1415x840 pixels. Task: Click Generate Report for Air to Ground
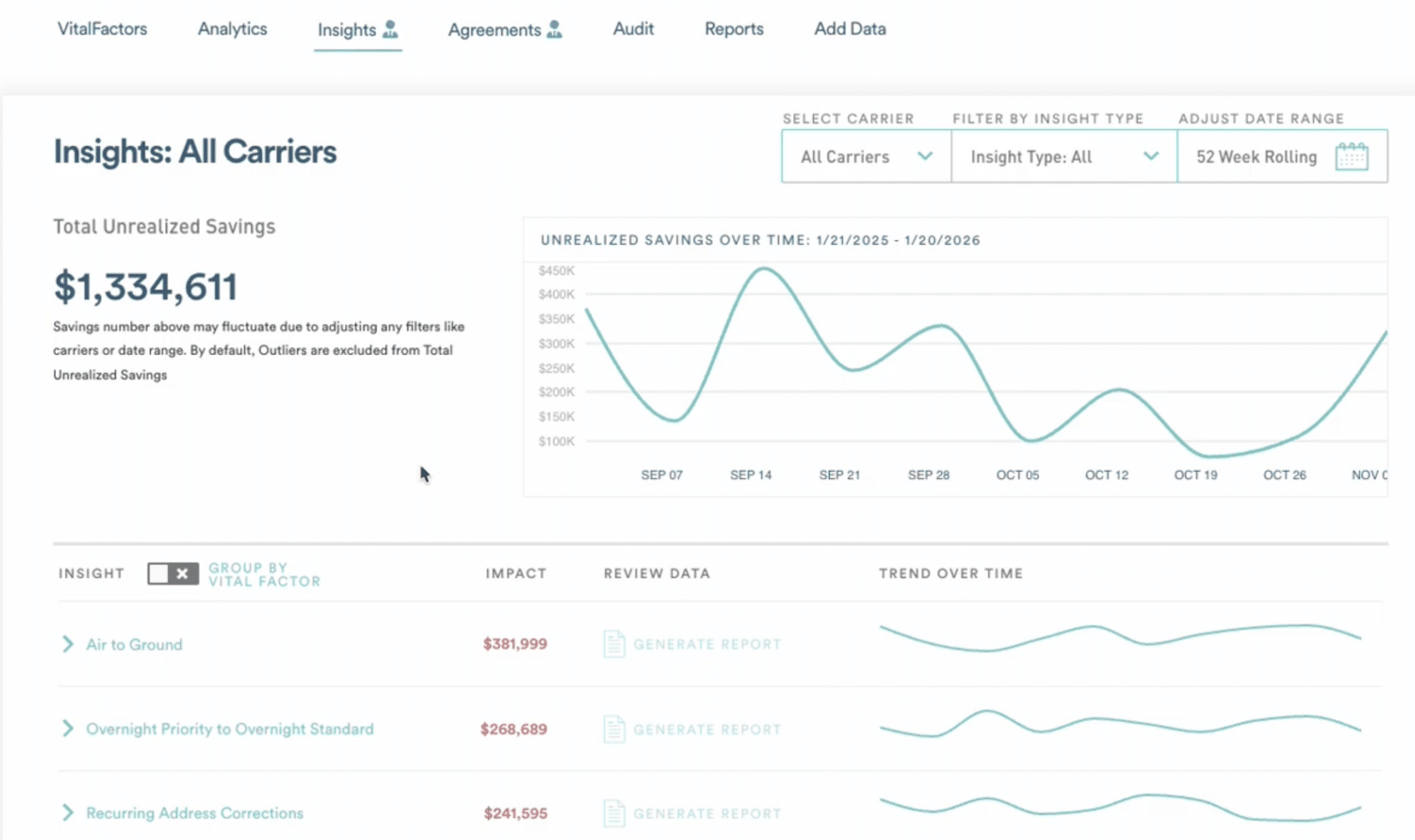coord(707,644)
